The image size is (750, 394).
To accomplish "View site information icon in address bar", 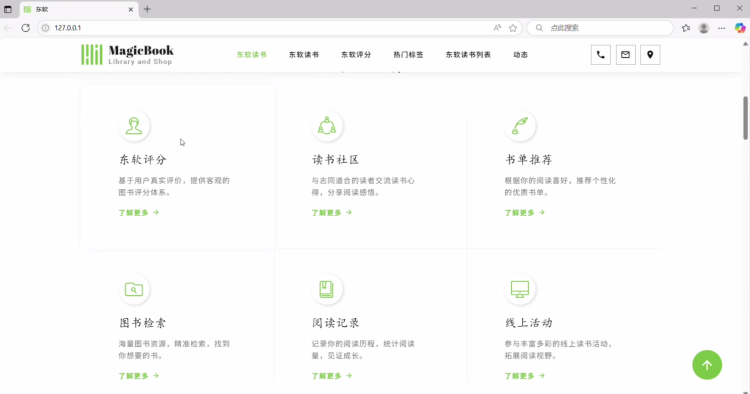I will pos(45,28).
